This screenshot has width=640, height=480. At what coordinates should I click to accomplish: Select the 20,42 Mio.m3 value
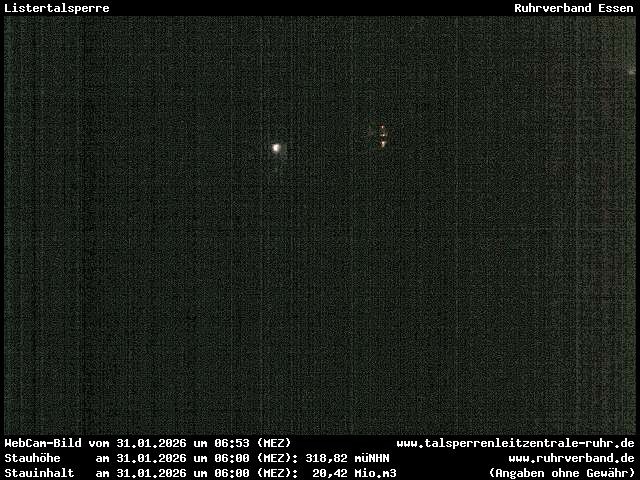click(354, 473)
